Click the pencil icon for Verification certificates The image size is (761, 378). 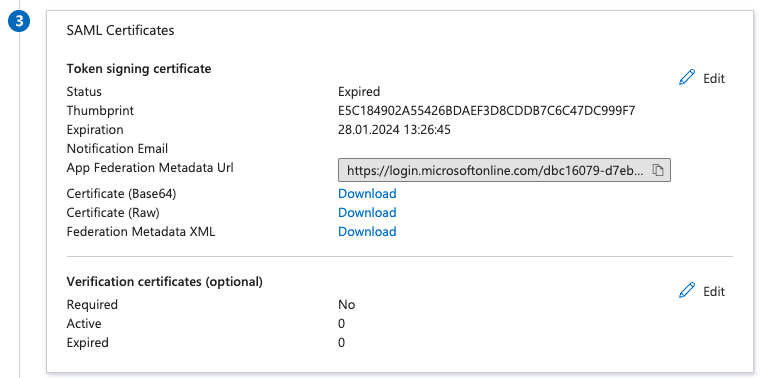pyautogui.click(x=687, y=290)
